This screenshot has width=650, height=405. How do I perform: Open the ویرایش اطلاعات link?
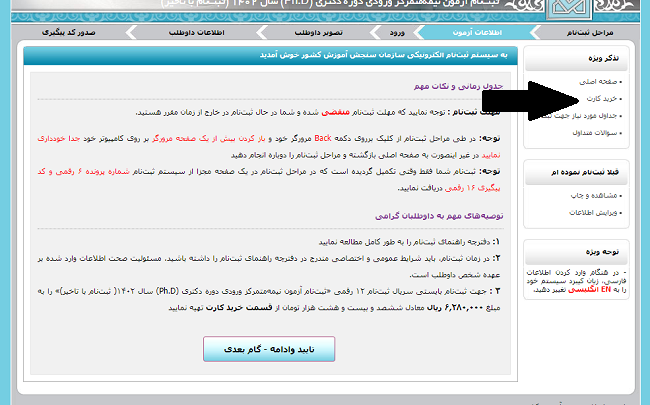(595, 213)
